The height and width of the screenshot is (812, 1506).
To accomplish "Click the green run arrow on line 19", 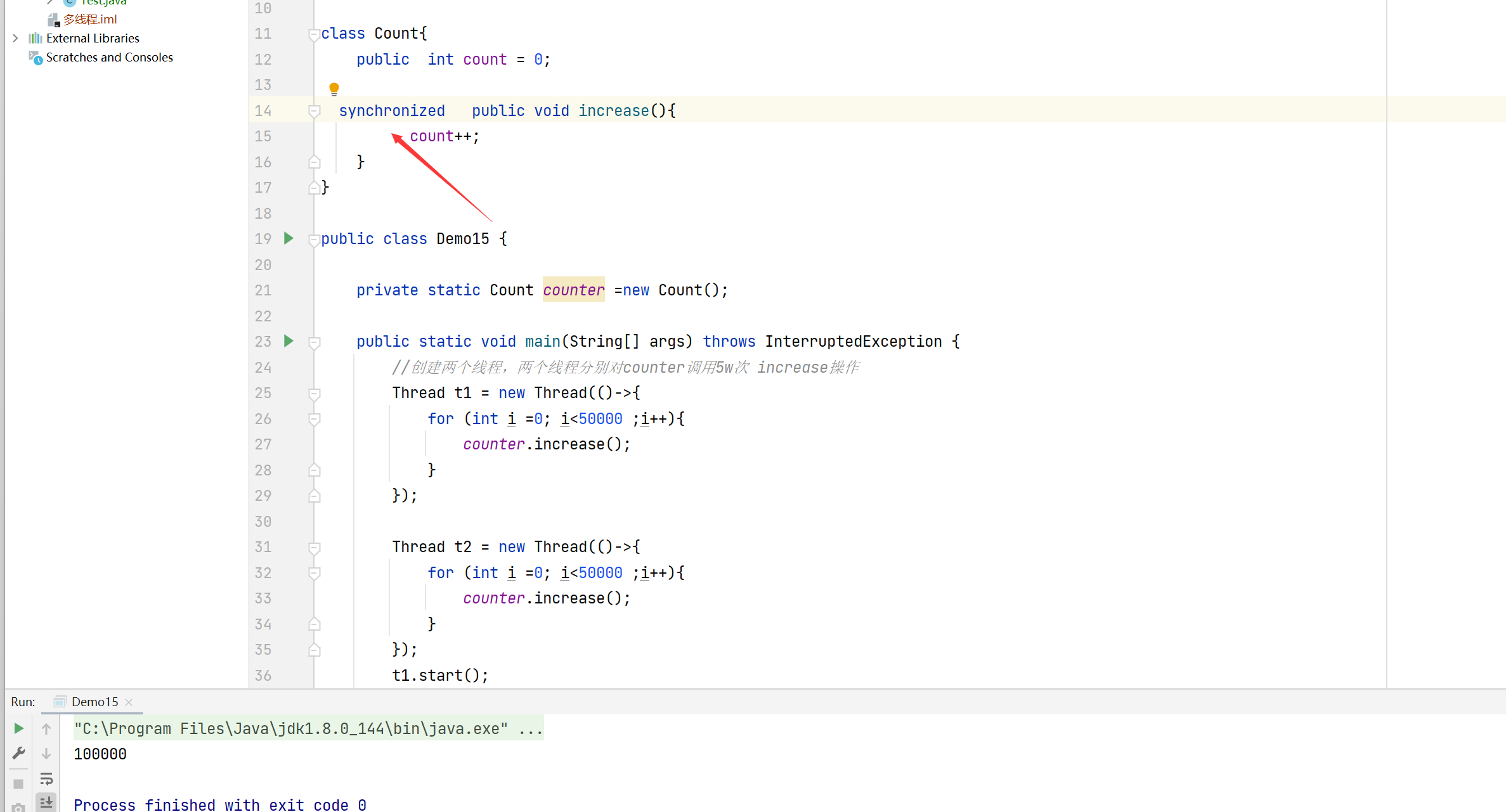I will pos(289,239).
